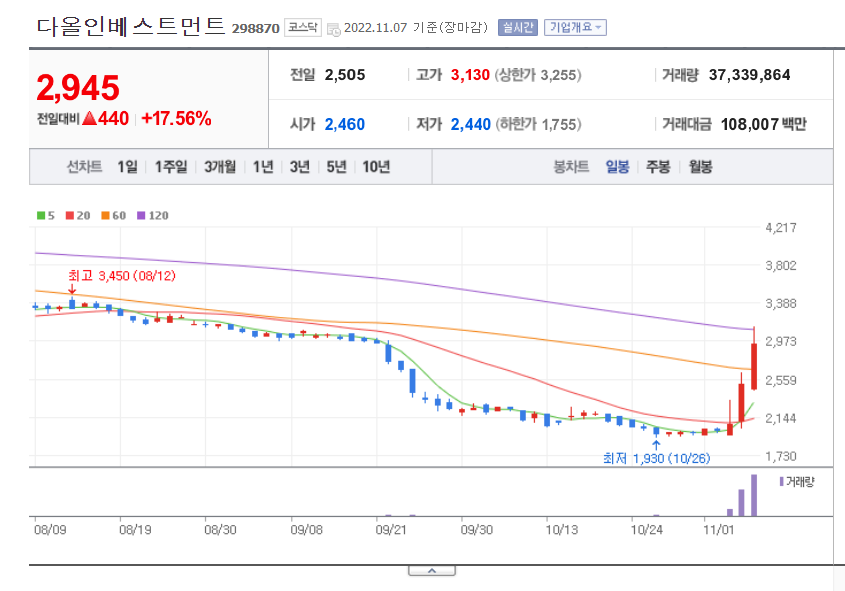Screen dimensions: 845x591
Task: Select the 1일 line chart tab
Action: [128, 167]
